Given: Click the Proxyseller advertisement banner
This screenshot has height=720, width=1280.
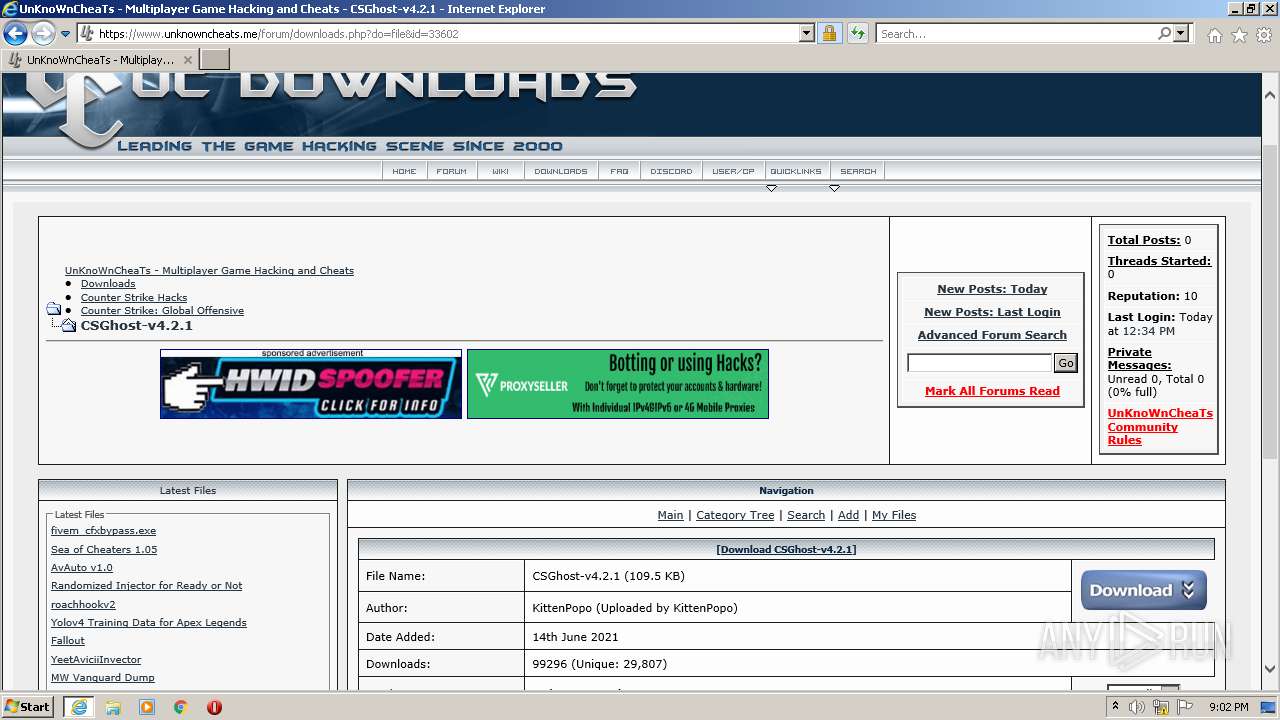Looking at the screenshot, I should pos(618,384).
